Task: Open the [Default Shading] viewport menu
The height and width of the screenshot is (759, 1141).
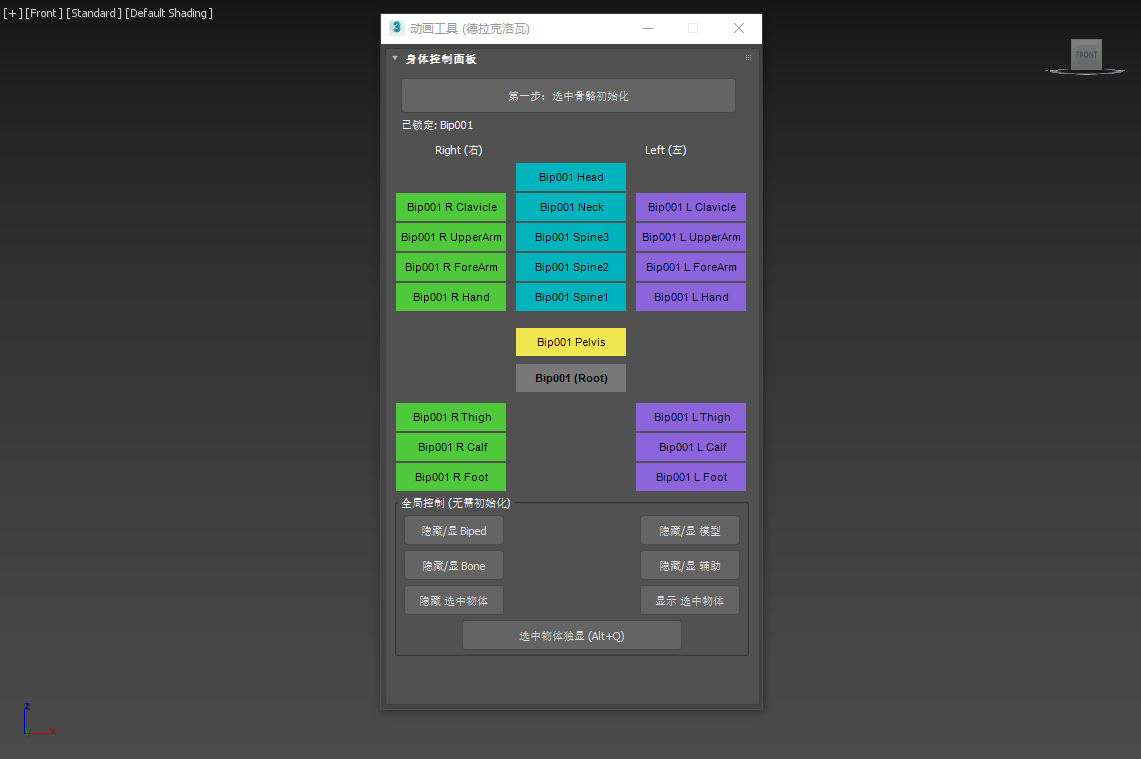Action: click(x=169, y=13)
